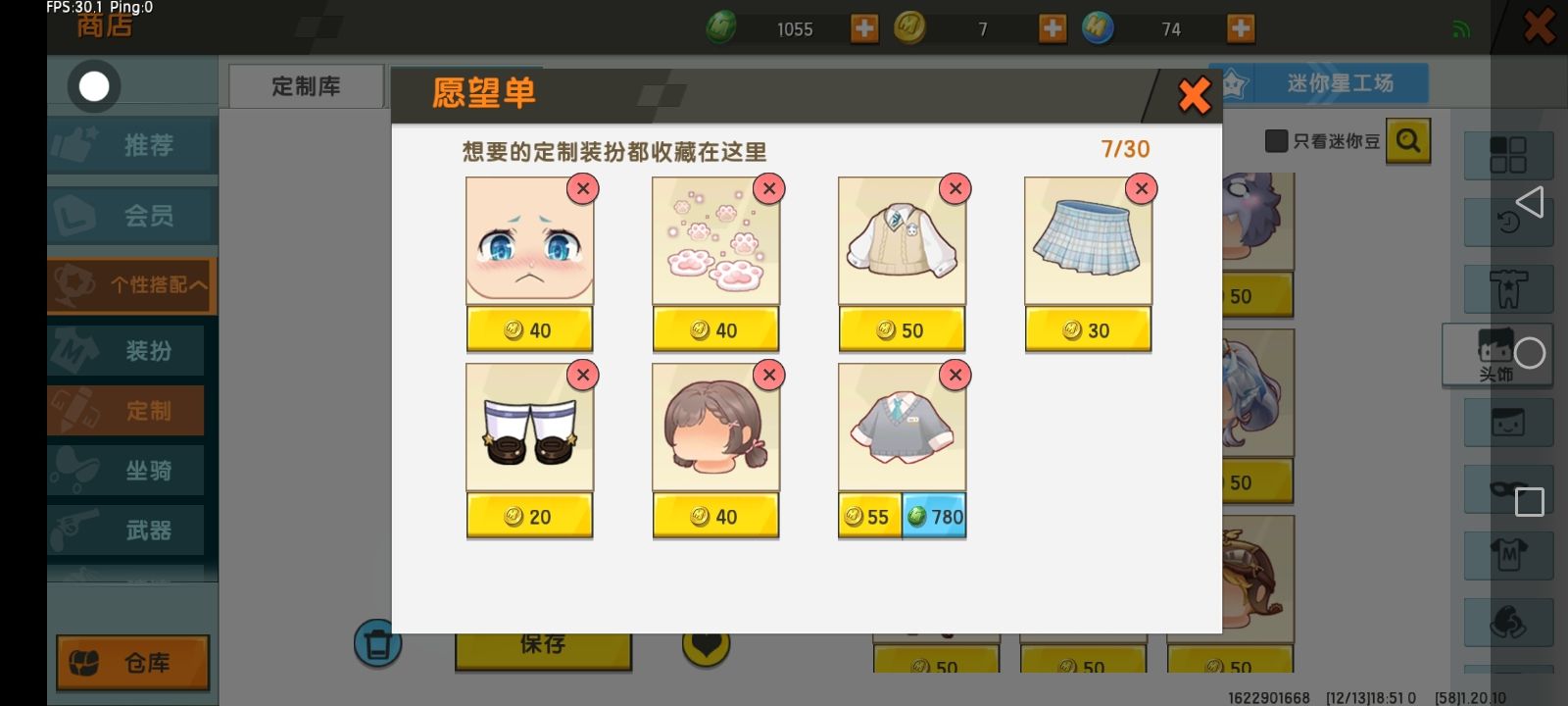The height and width of the screenshot is (706, 1568).
Task: Switch to the 定制库 tab
Action: (306, 86)
